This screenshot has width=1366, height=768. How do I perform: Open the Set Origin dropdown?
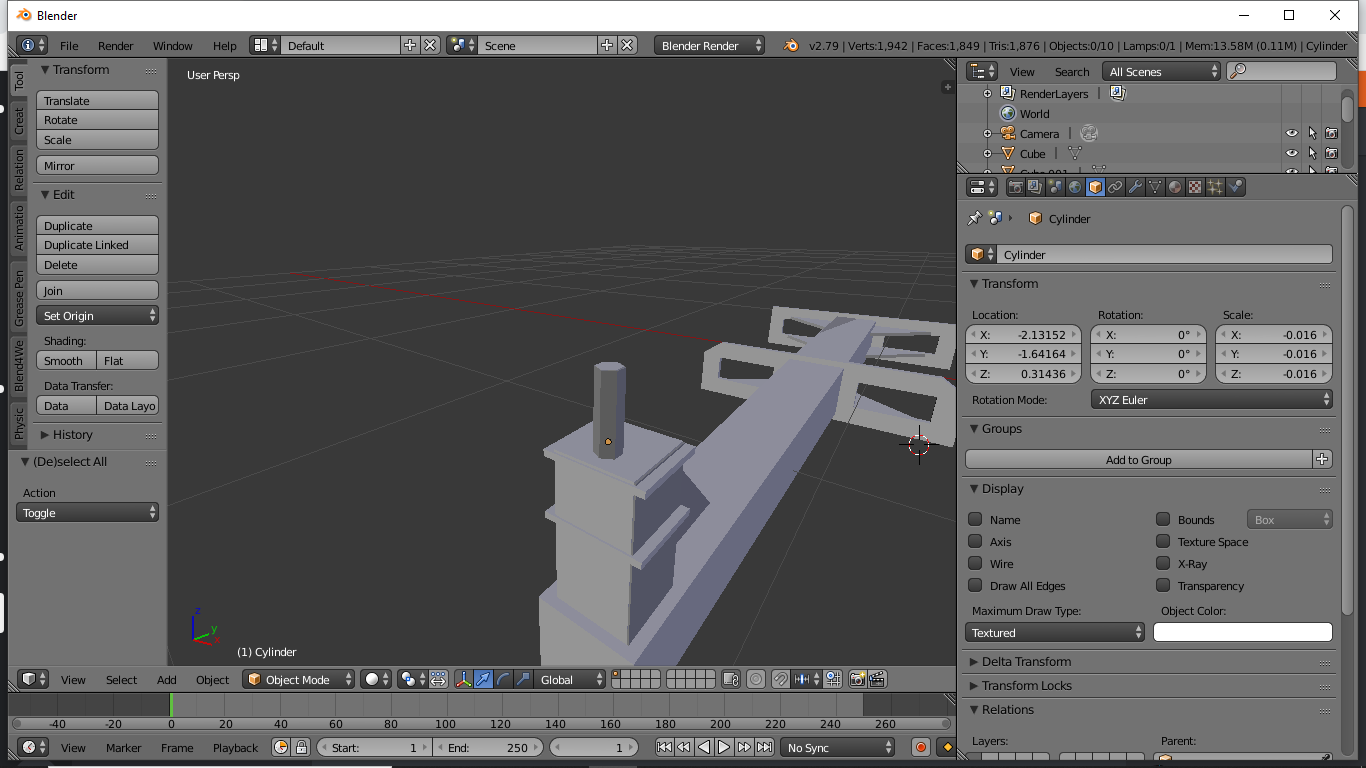pos(97,315)
